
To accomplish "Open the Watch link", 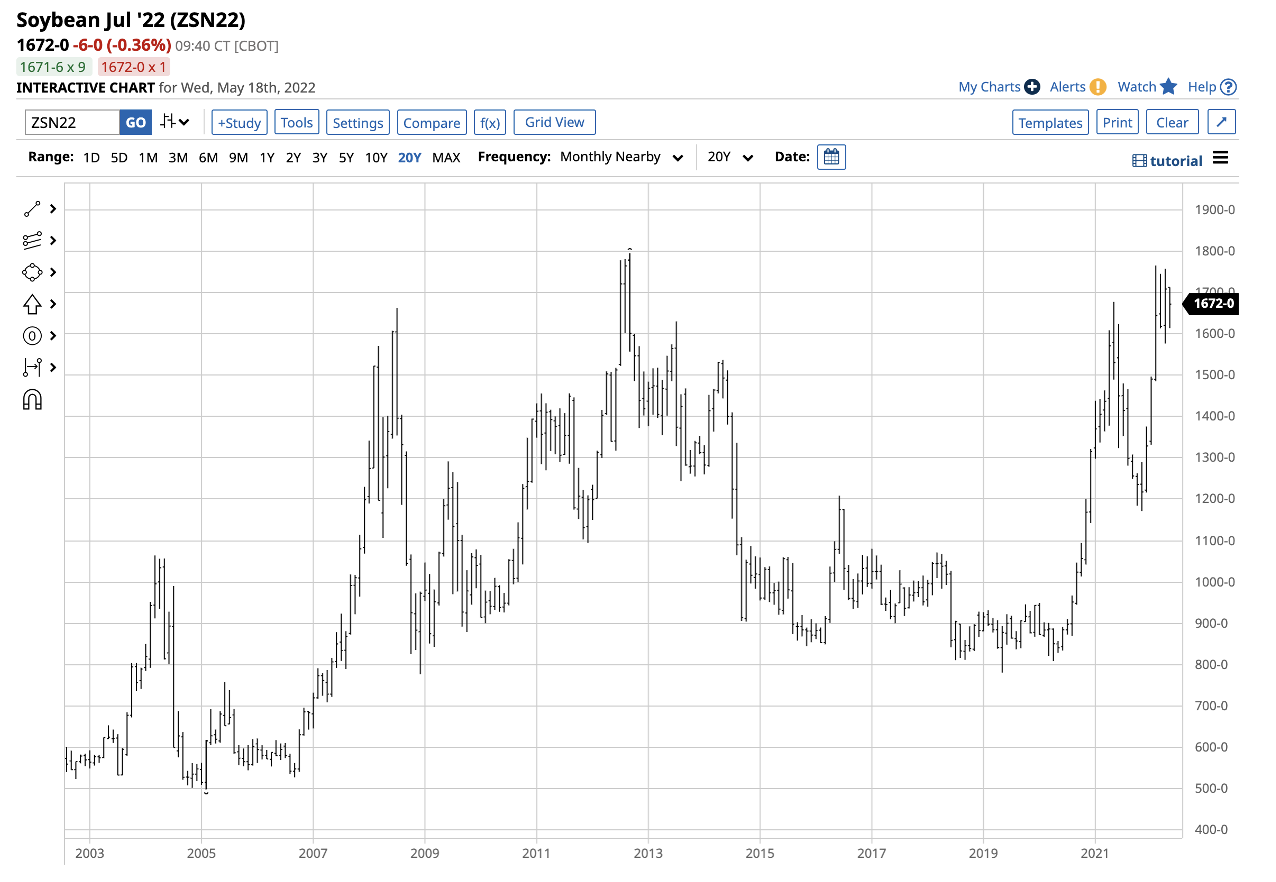I will click(1137, 87).
